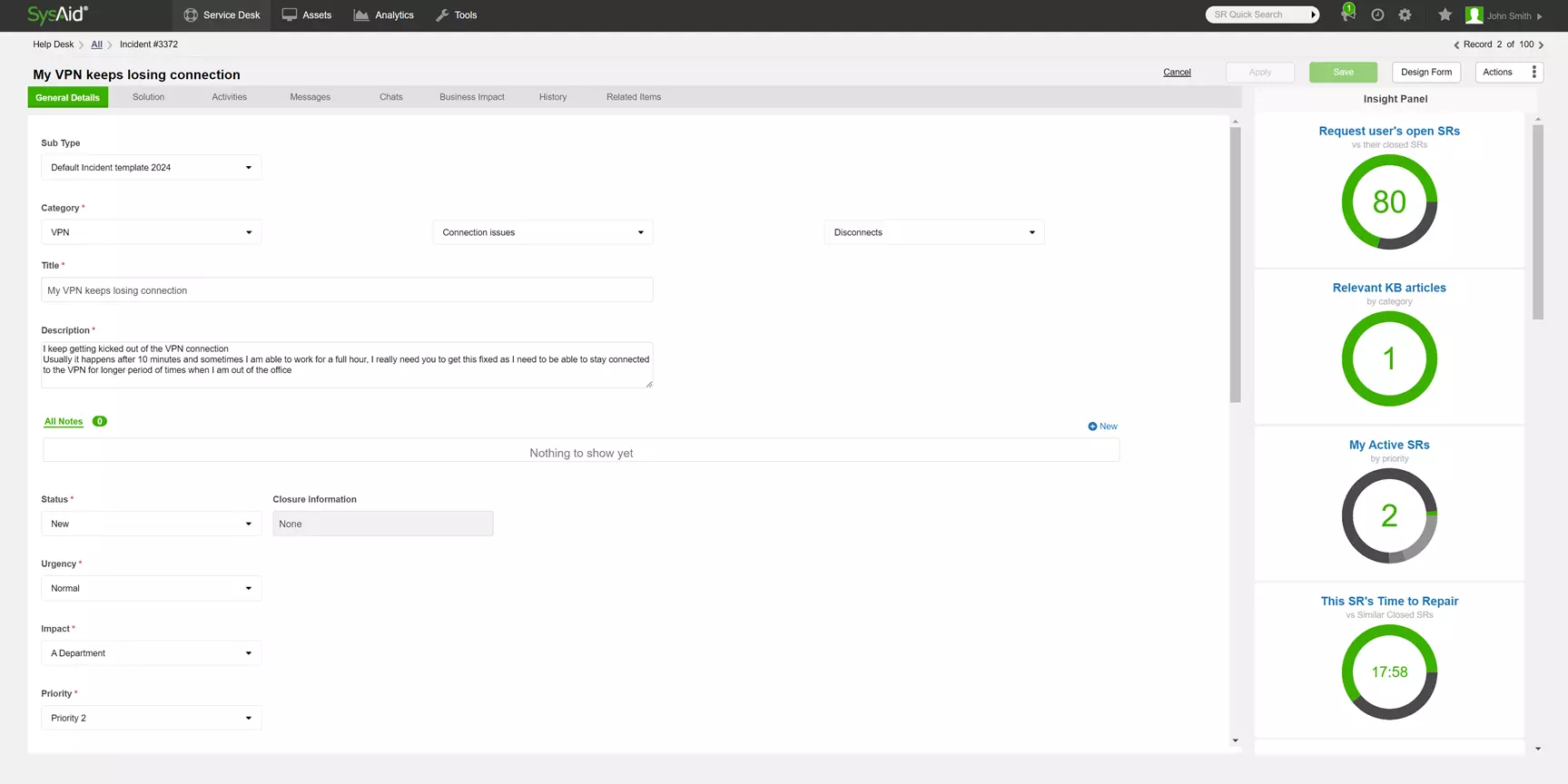Click the Design Form button
Screen dimensions: 1568x784
click(1426, 73)
